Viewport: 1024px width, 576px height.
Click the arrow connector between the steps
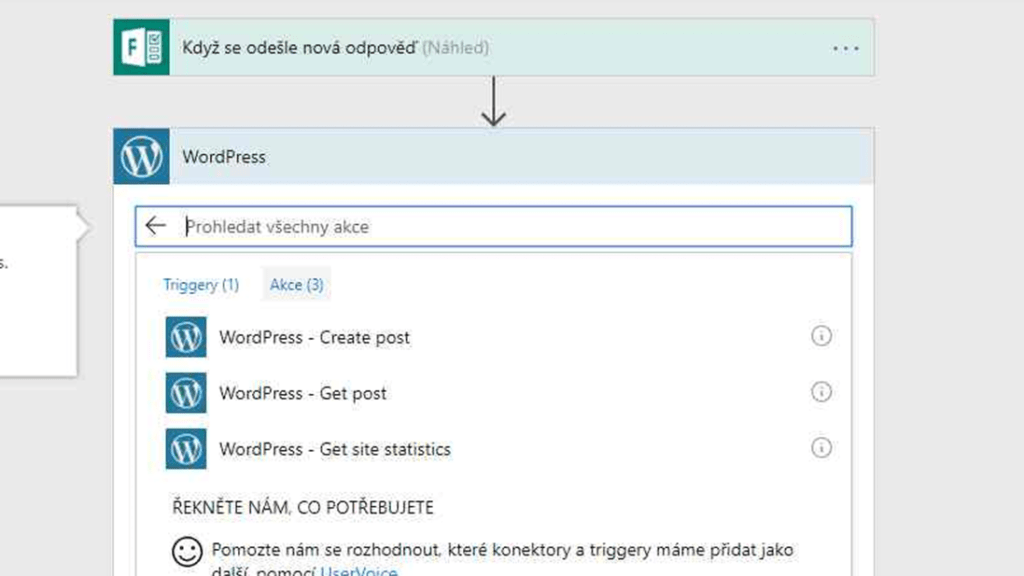tap(493, 102)
